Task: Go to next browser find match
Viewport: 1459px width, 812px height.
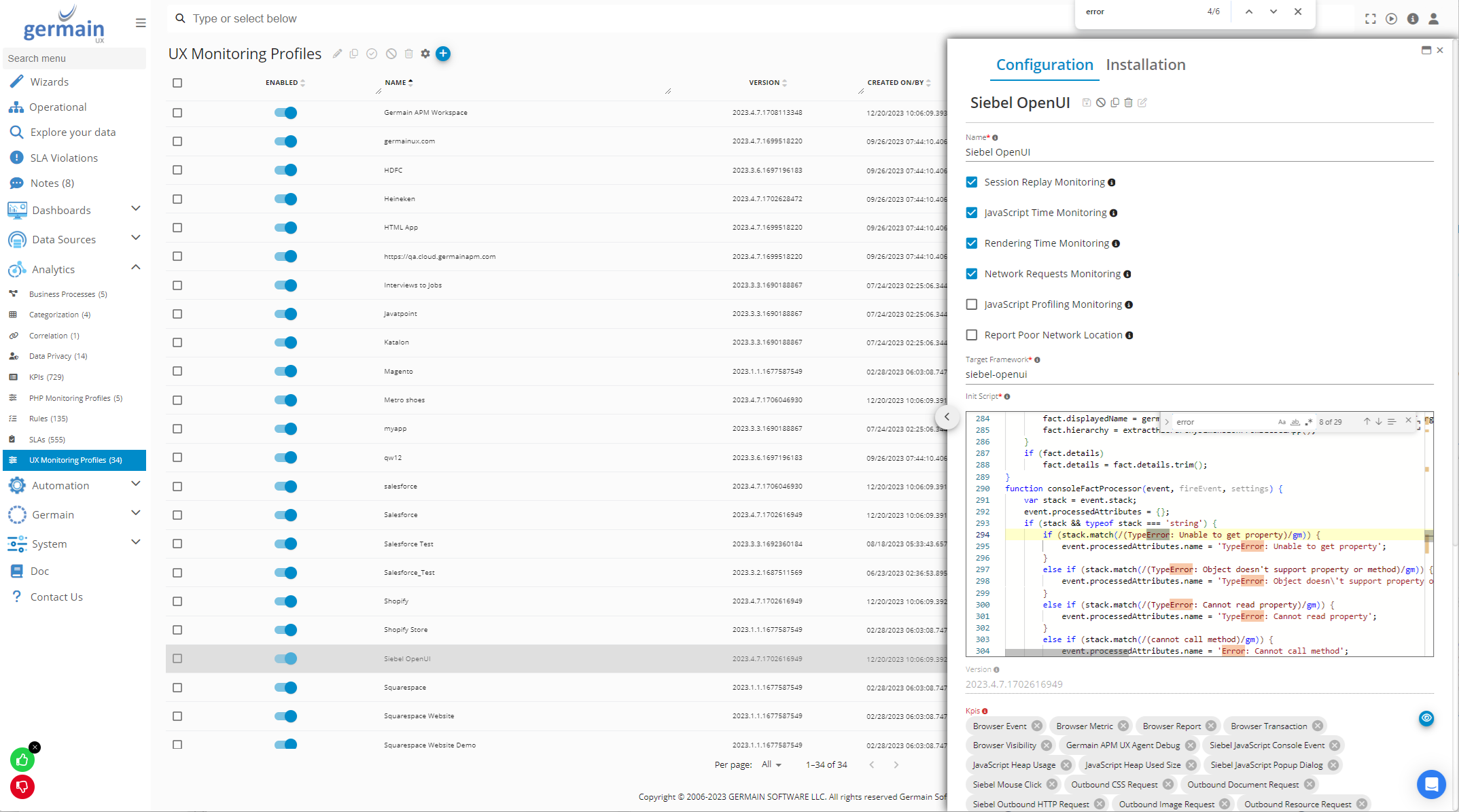Action: point(1273,12)
